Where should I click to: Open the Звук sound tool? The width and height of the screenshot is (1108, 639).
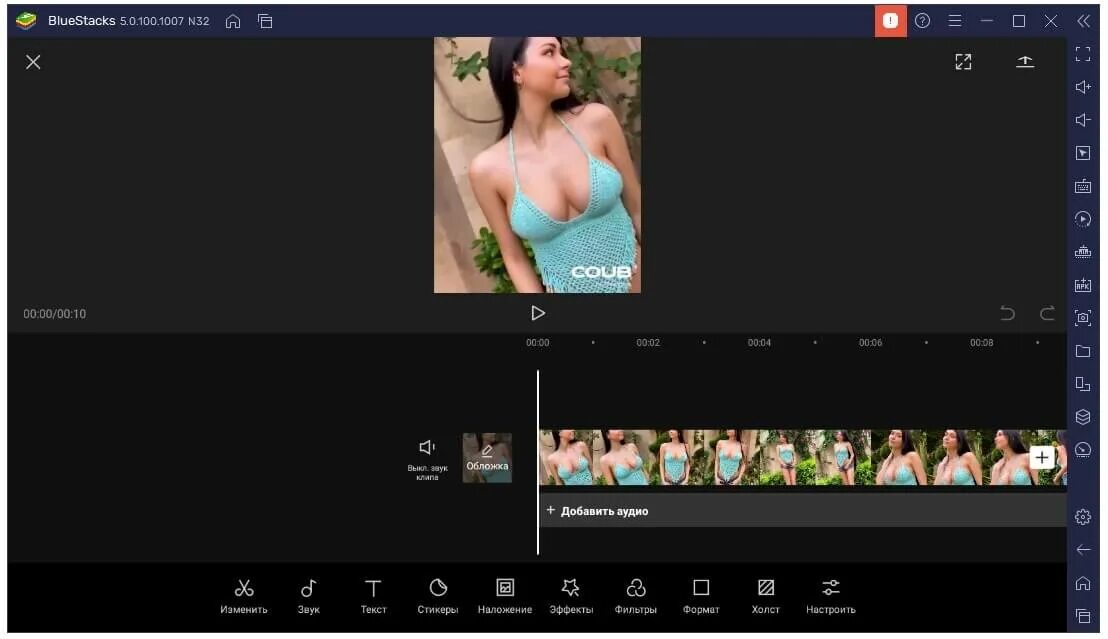pos(309,597)
